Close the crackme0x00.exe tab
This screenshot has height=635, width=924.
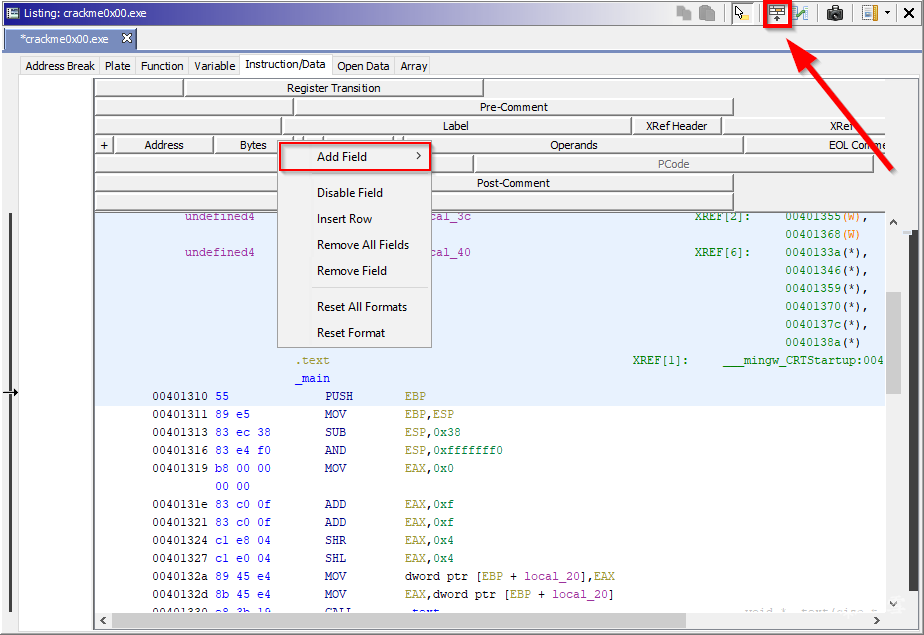point(127,39)
